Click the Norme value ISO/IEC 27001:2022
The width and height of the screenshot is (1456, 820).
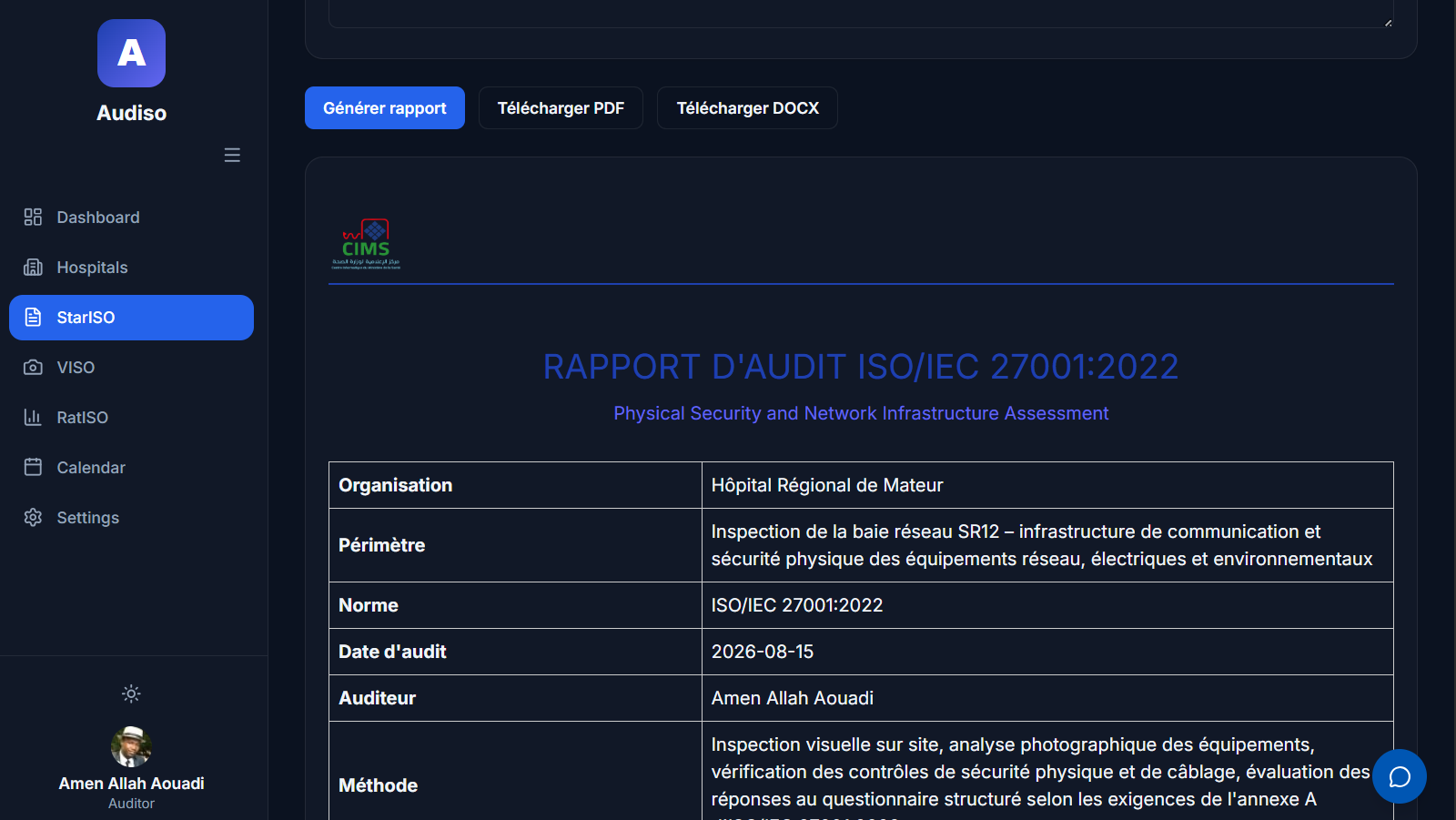pos(797,605)
